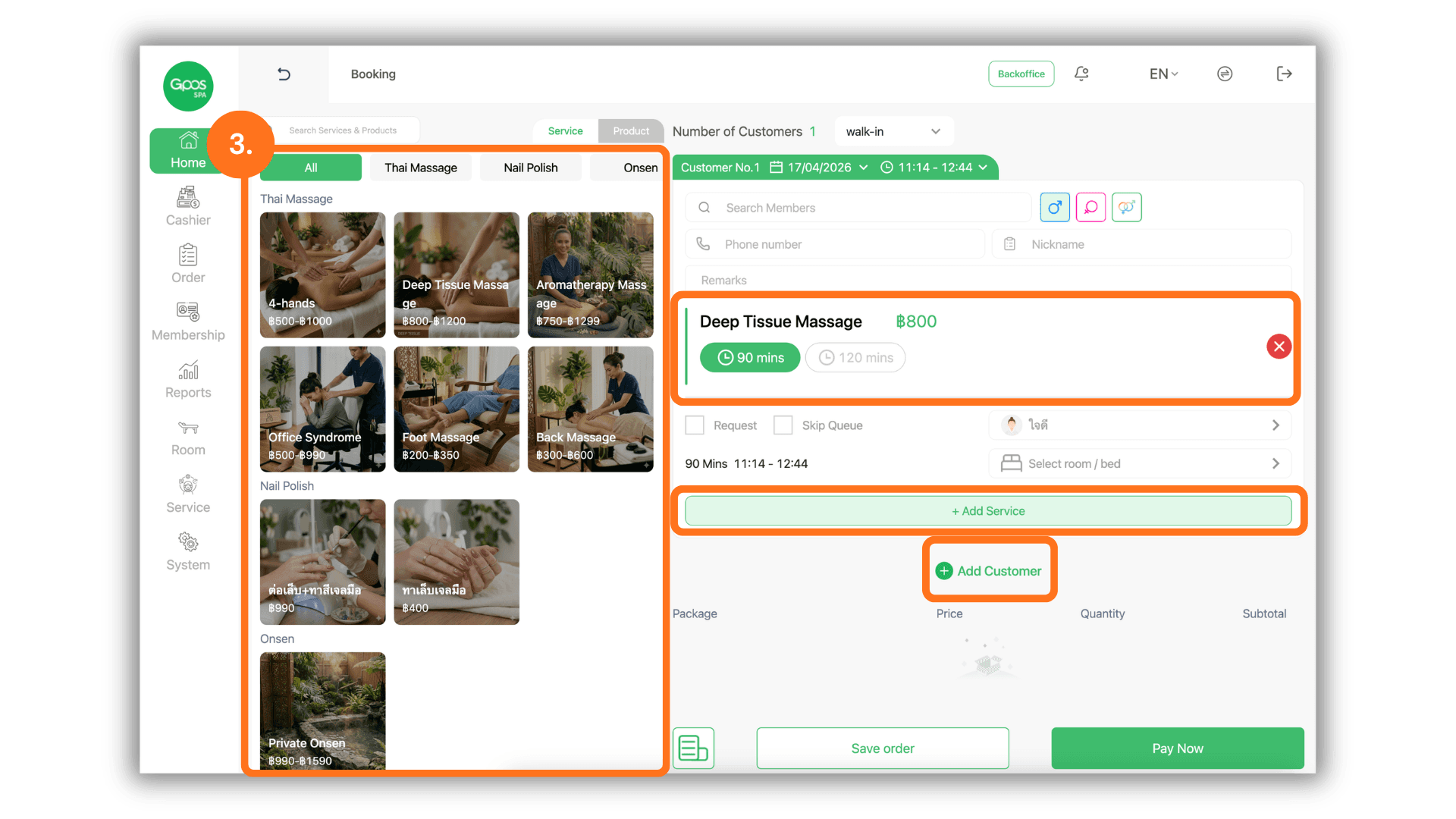The image size is (1456, 819).
Task: Remove Deep Tissue Massage with red X
Action: [x=1279, y=347]
